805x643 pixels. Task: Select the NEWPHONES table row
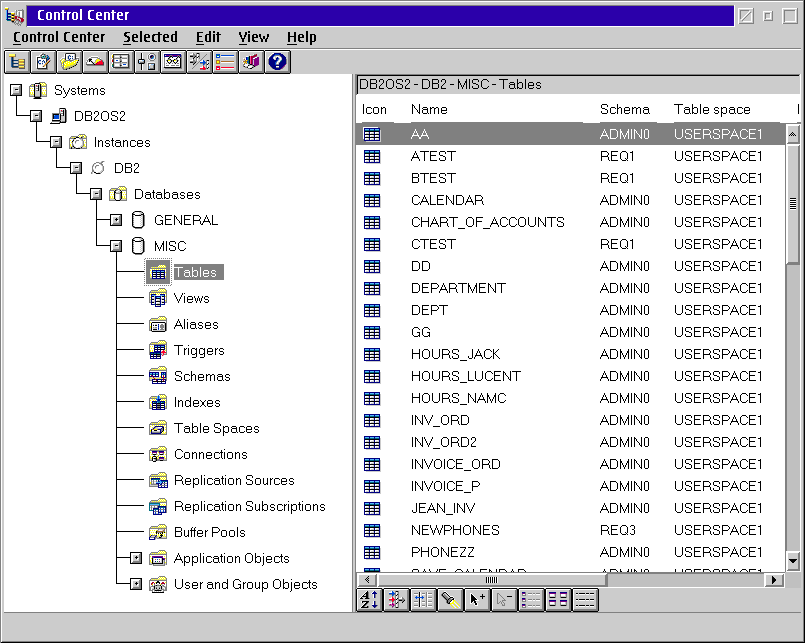click(571, 530)
